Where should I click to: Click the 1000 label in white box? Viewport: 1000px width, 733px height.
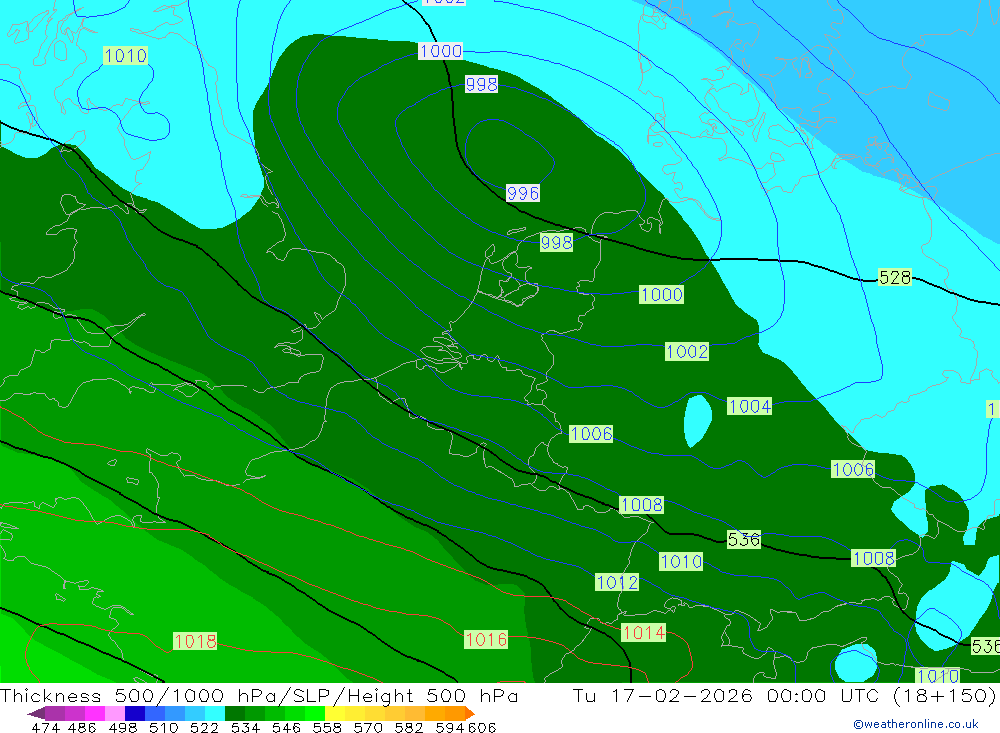441,51
